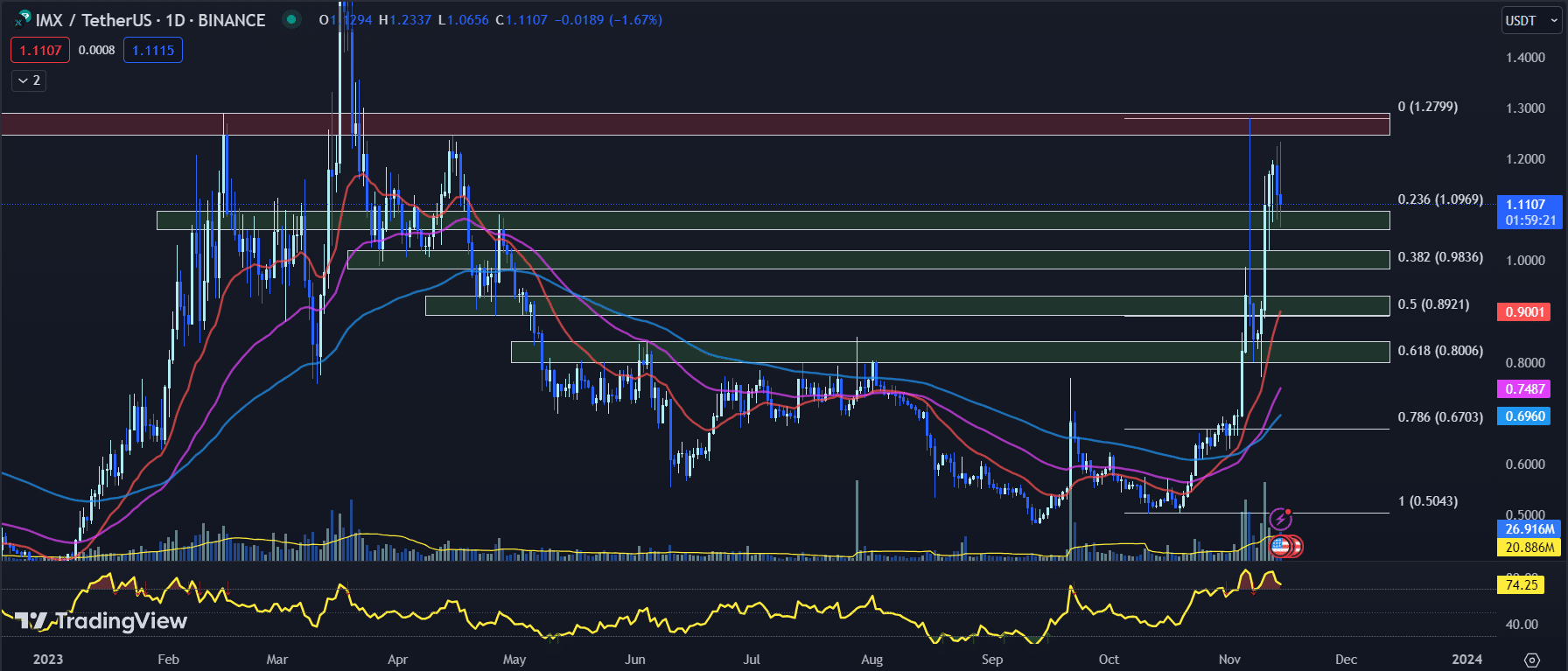Click the TradingView logo
The width and height of the screenshot is (1568, 671).
pos(101,621)
